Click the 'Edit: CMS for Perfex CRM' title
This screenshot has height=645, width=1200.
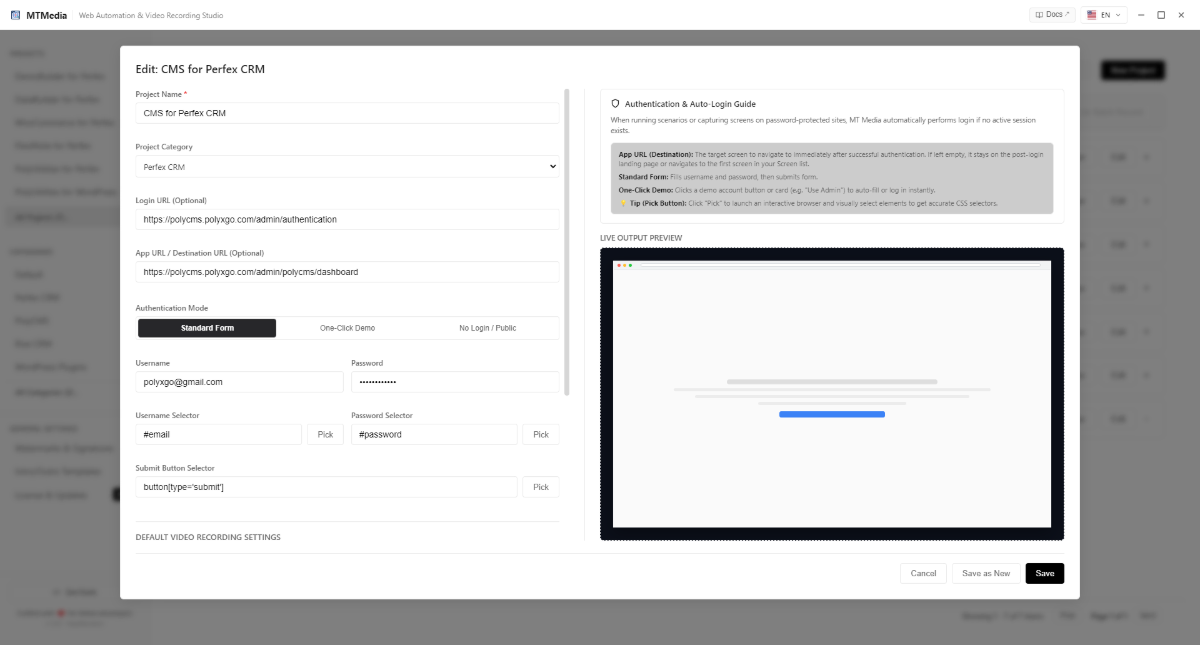tap(200, 70)
